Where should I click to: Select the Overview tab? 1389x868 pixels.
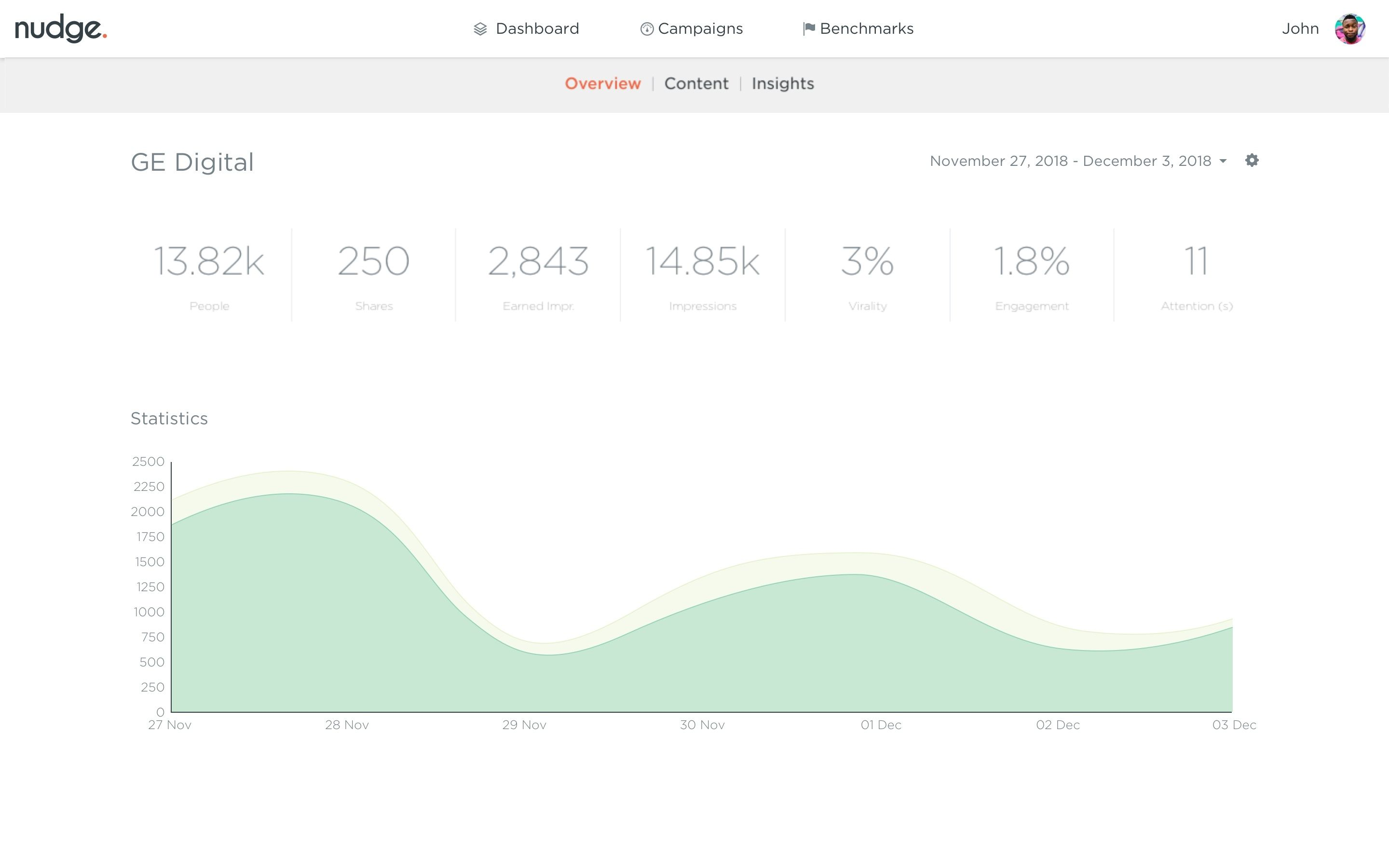click(603, 84)
